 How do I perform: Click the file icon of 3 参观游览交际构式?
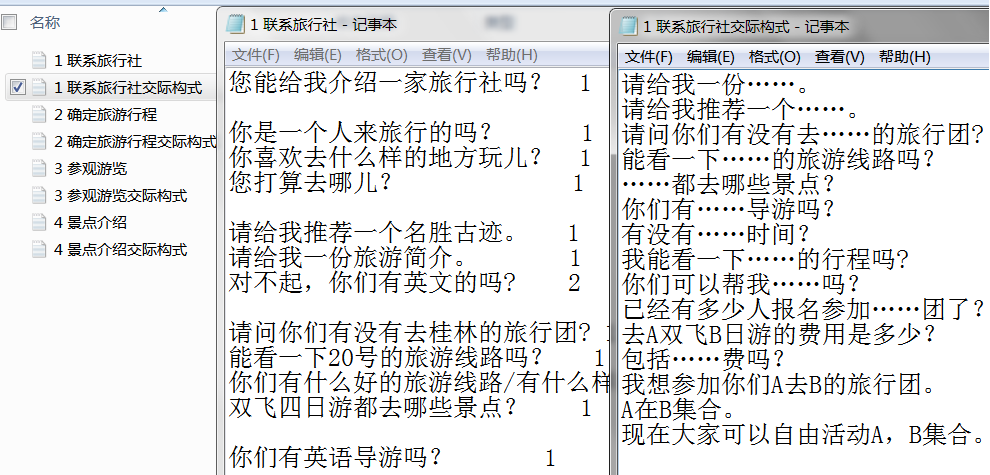coord(39,196)
